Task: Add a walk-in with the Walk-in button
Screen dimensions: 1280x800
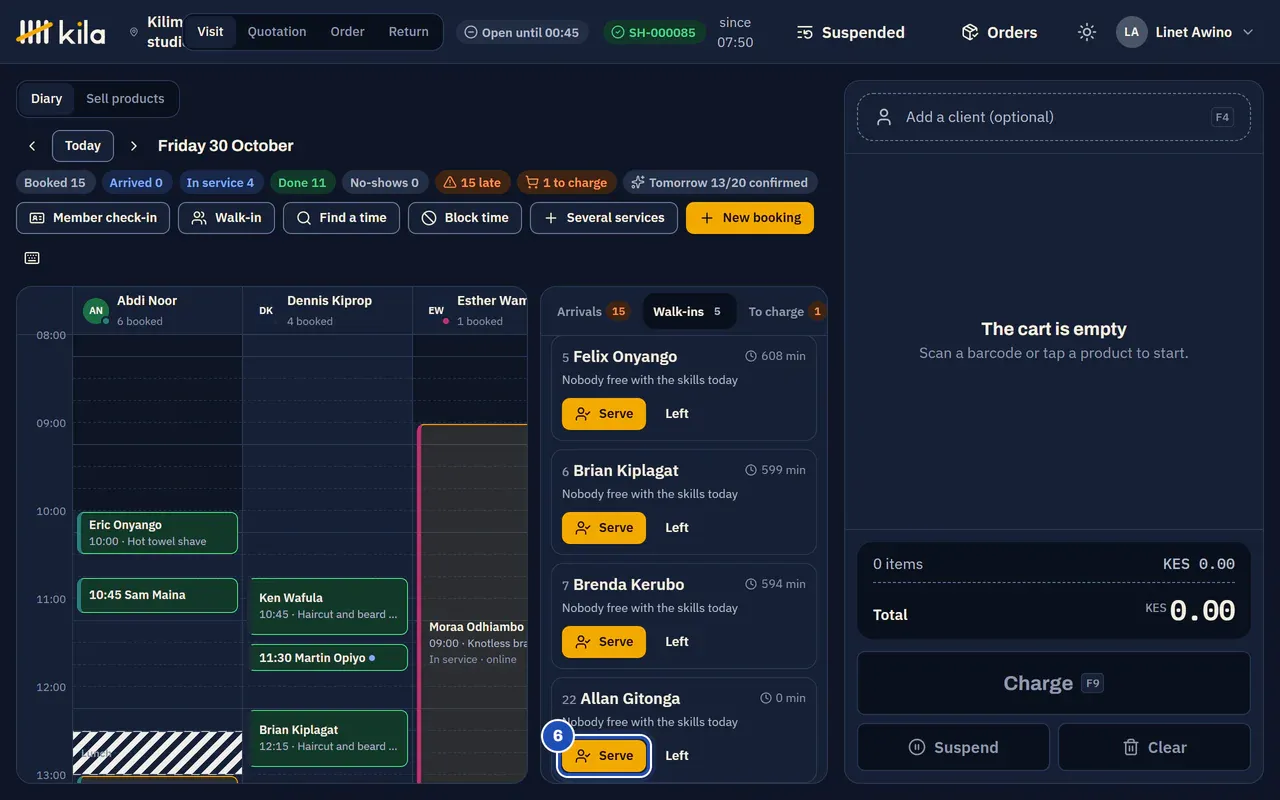Action: click(226, 218)
